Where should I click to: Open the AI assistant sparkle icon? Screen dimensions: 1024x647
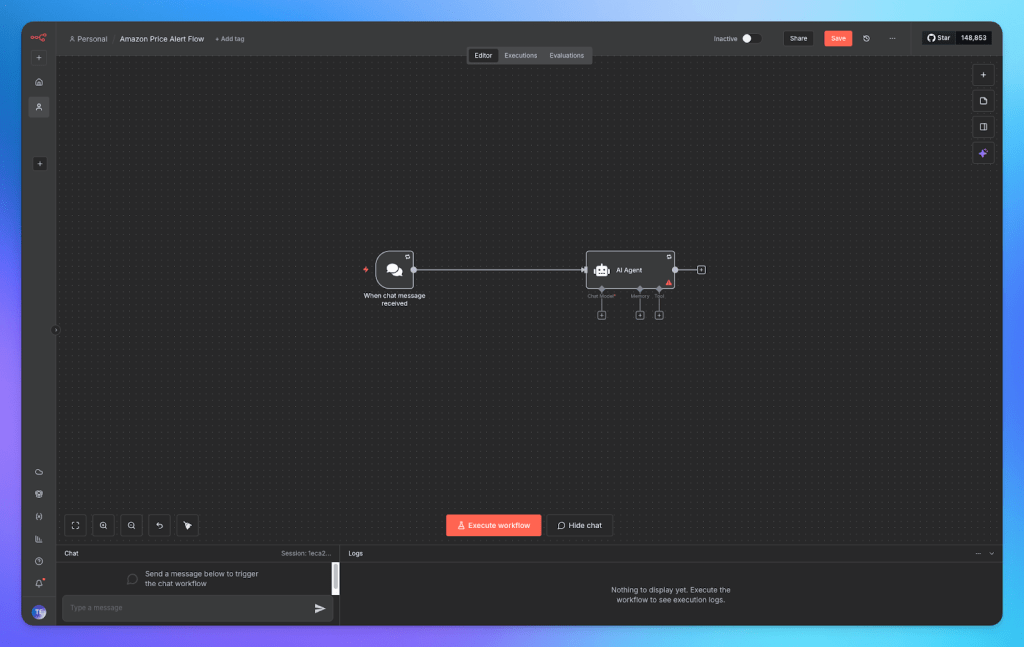pos(983,152)
